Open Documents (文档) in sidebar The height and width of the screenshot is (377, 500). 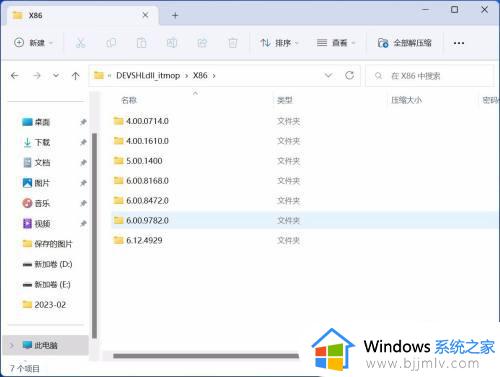click(x=36, y=163)
